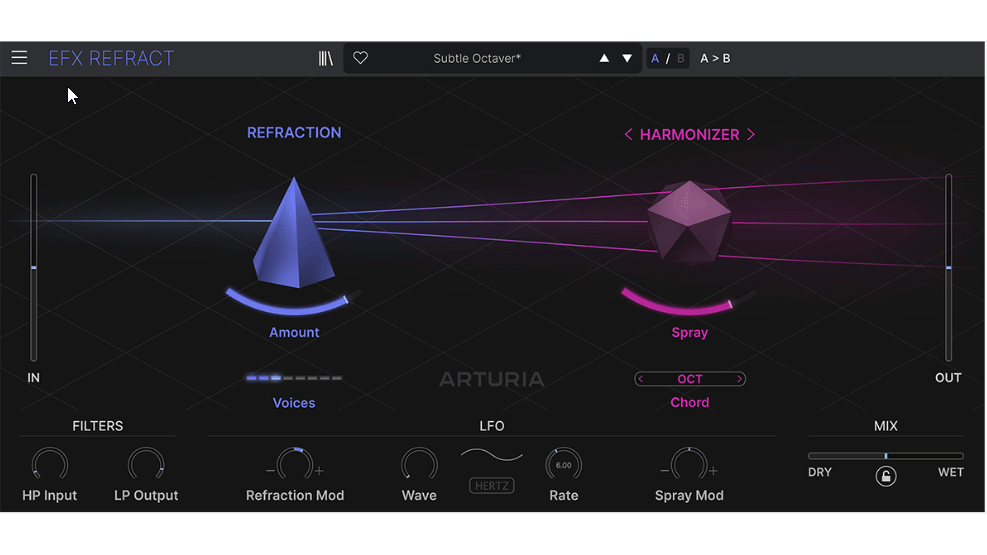
Task: Select previous effect mode left of HARMONIZER
Action: tap(628, 135)
